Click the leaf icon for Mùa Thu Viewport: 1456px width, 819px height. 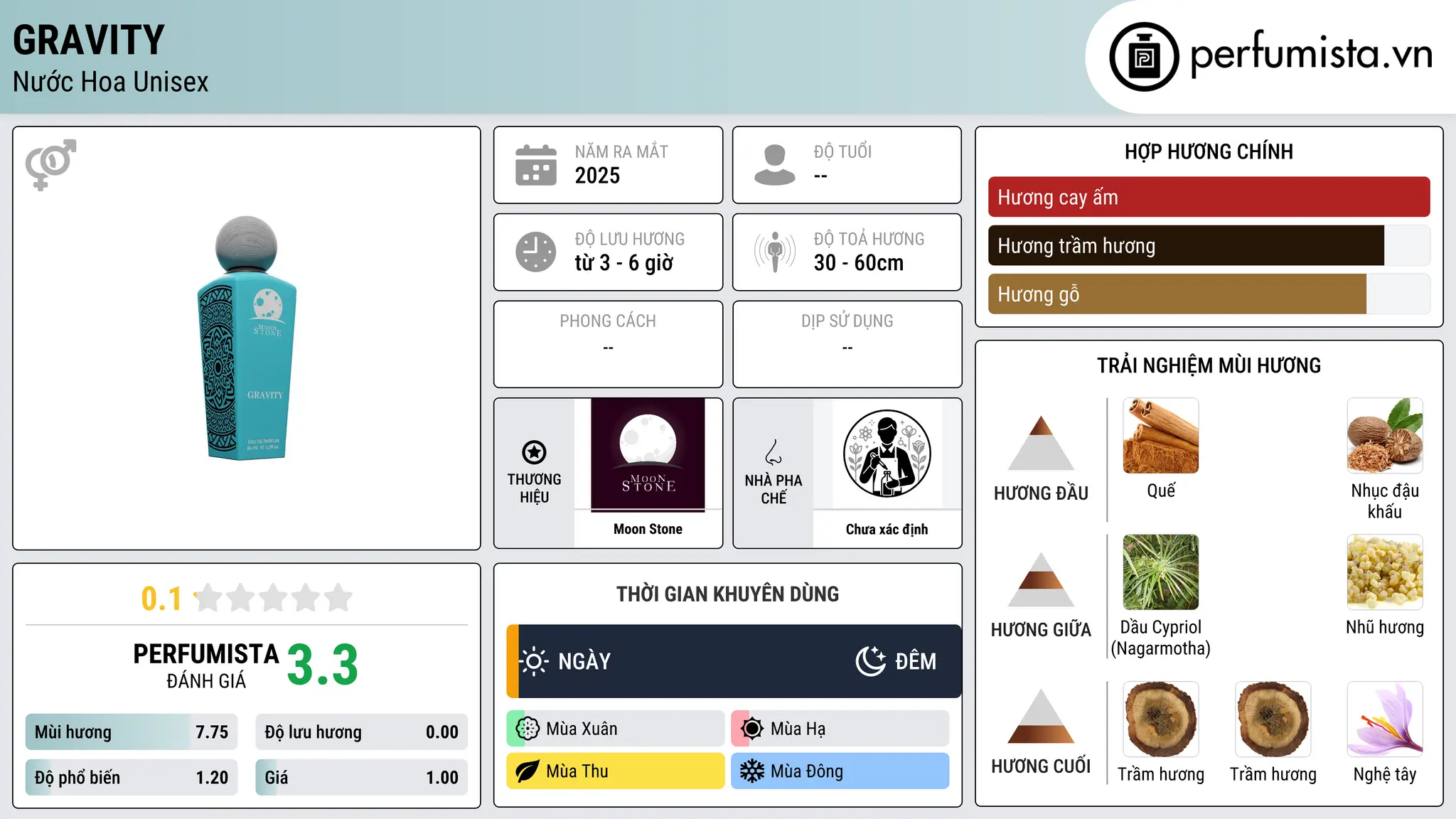[x=528, y=771]
